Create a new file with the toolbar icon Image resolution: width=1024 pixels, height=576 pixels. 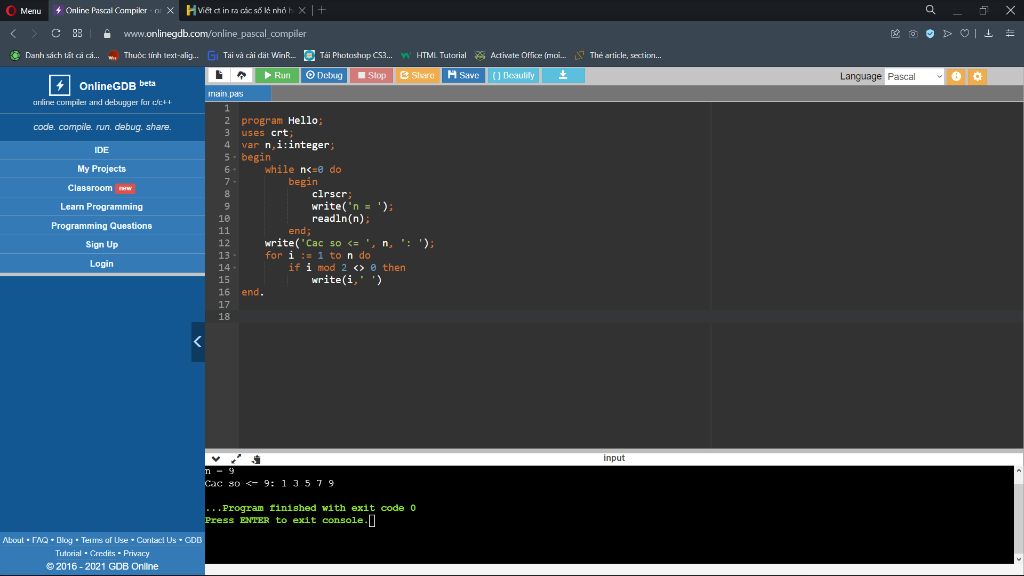point(219,76)
